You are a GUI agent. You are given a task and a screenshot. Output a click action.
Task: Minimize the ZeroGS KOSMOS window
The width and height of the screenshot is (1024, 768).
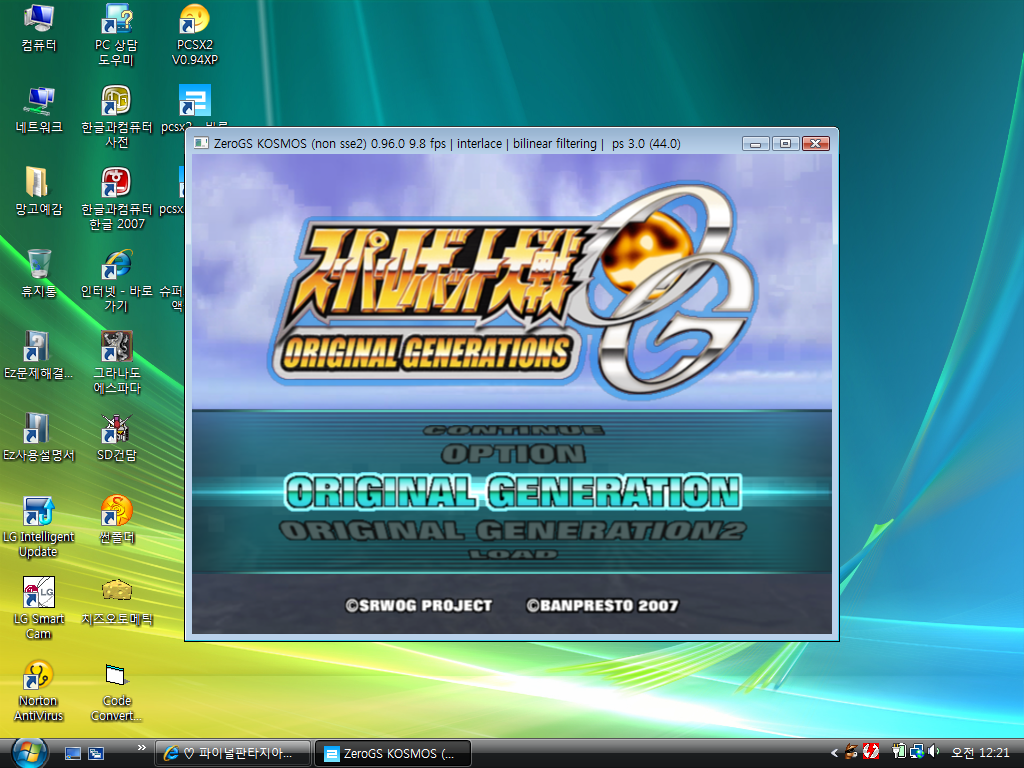click(x=756, y=144)
